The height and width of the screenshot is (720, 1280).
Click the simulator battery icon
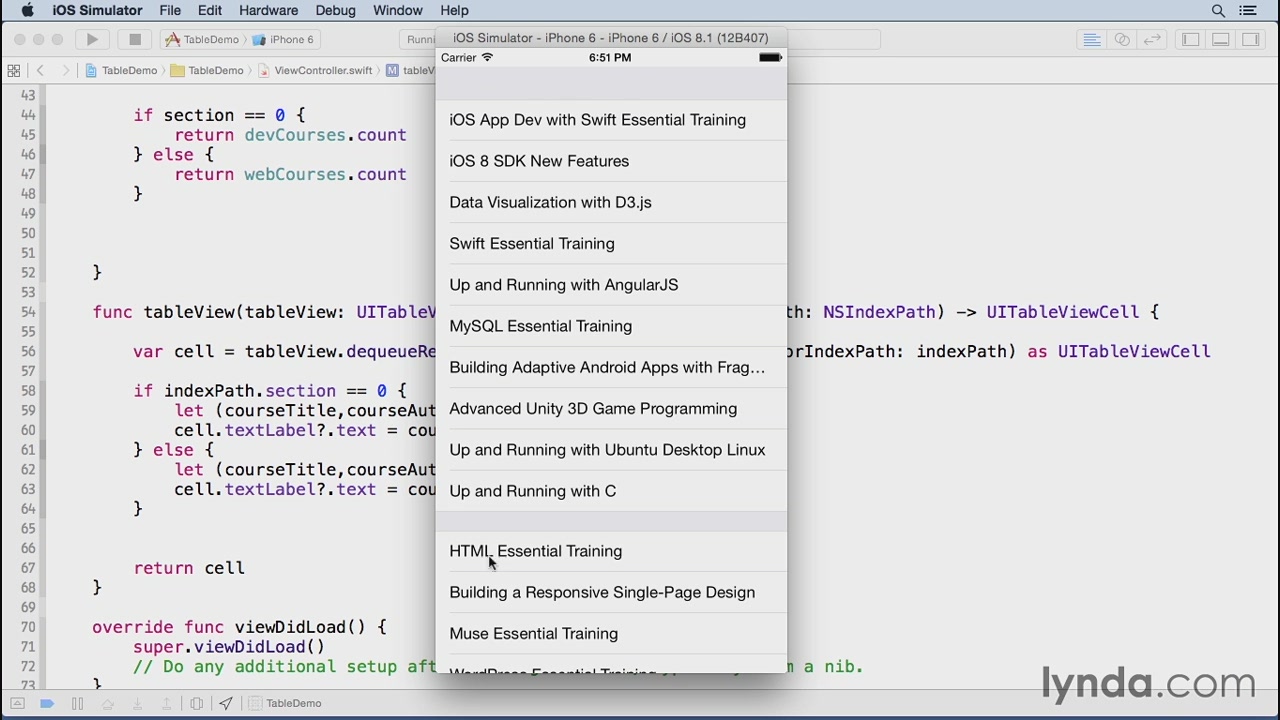(x=770, y=58)
